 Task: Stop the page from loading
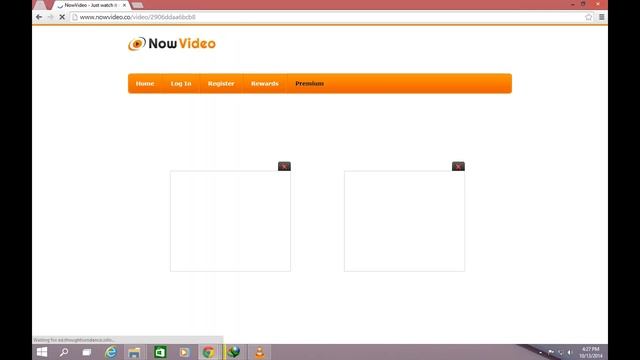tap(62, 17)
